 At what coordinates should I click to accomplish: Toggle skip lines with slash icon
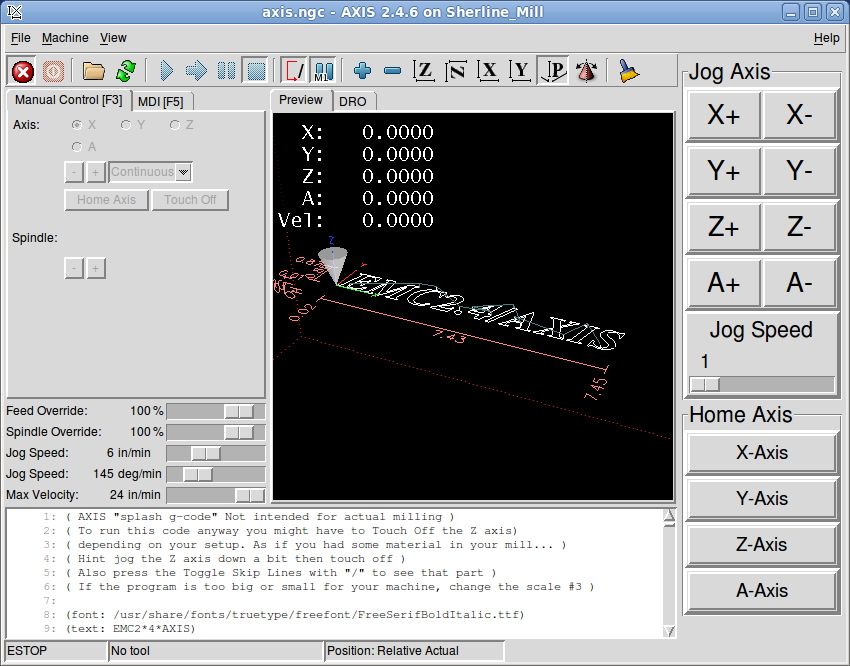point(294,71)
